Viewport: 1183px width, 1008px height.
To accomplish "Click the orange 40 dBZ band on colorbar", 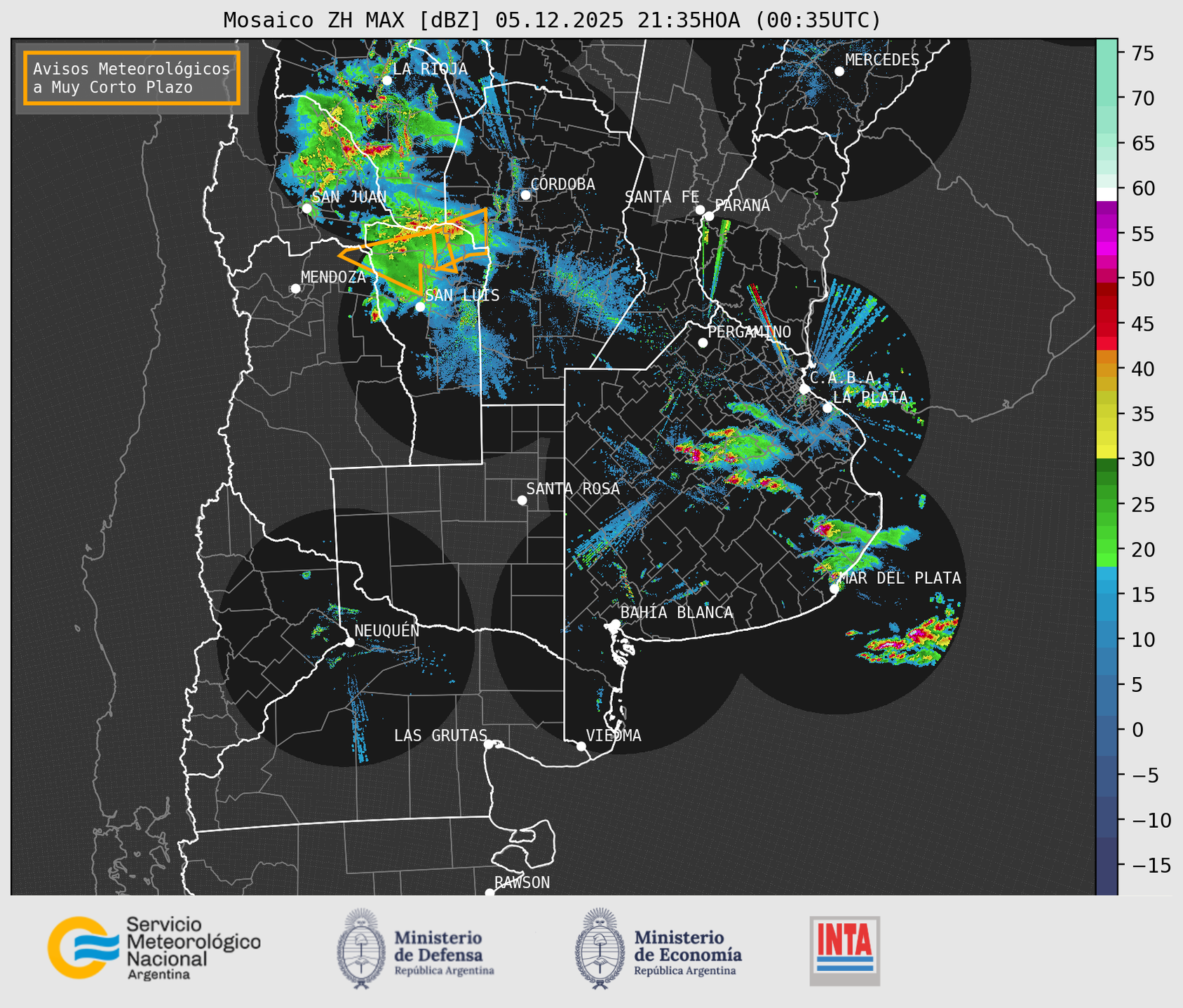I will click(1107, 369).
